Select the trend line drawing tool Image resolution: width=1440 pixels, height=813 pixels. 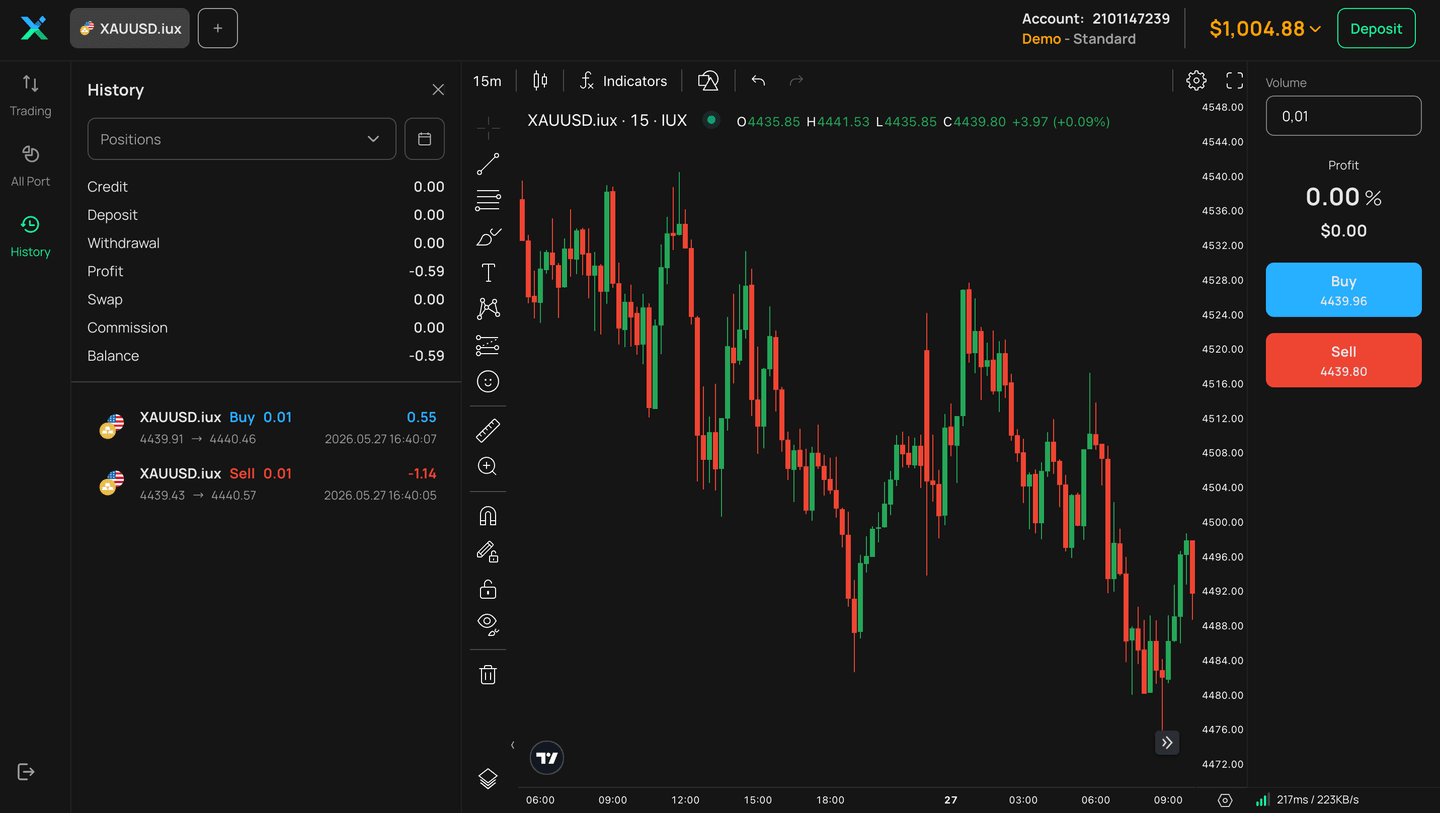point(488,164)
